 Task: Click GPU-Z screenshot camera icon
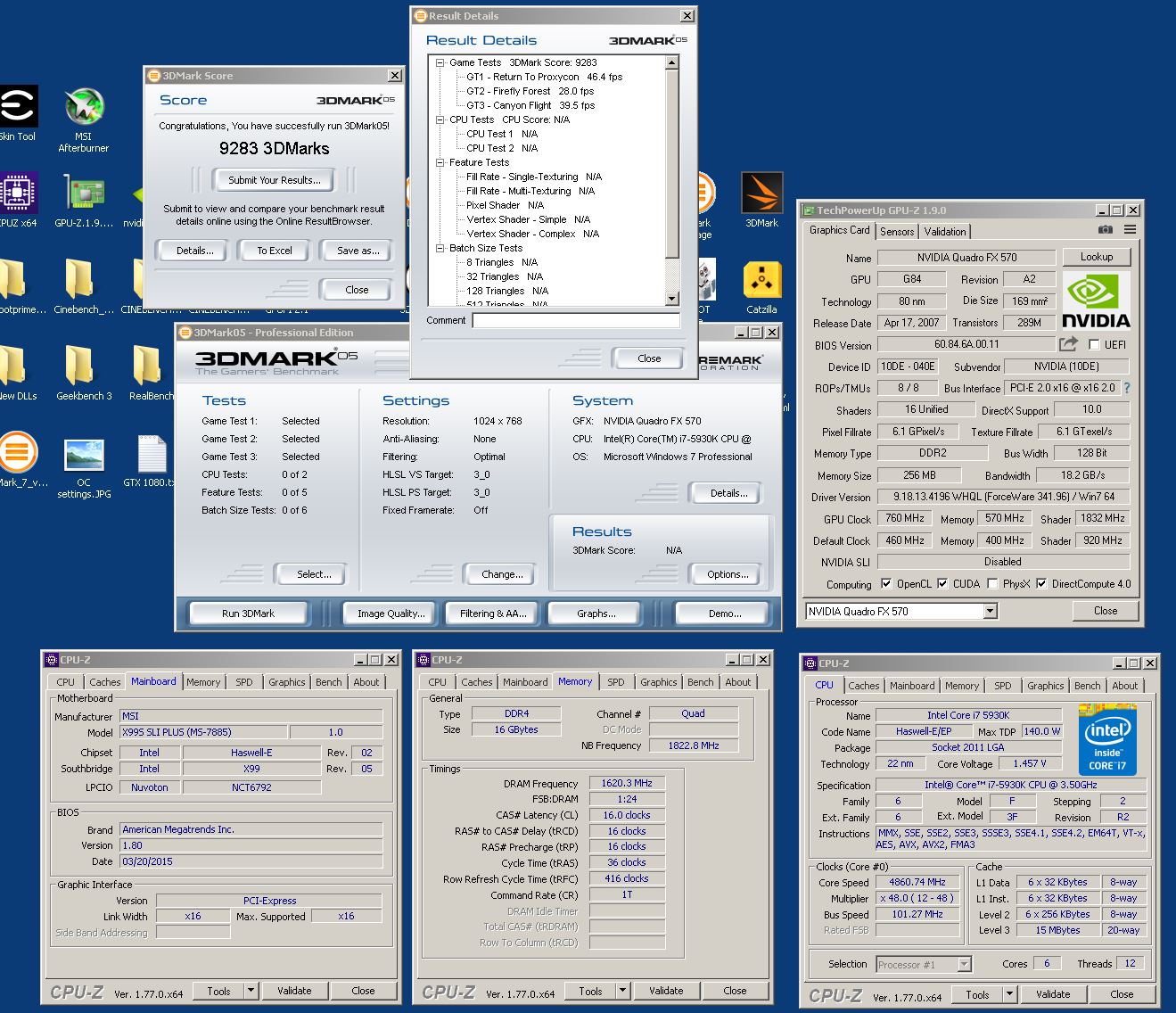click(1106, 230)
